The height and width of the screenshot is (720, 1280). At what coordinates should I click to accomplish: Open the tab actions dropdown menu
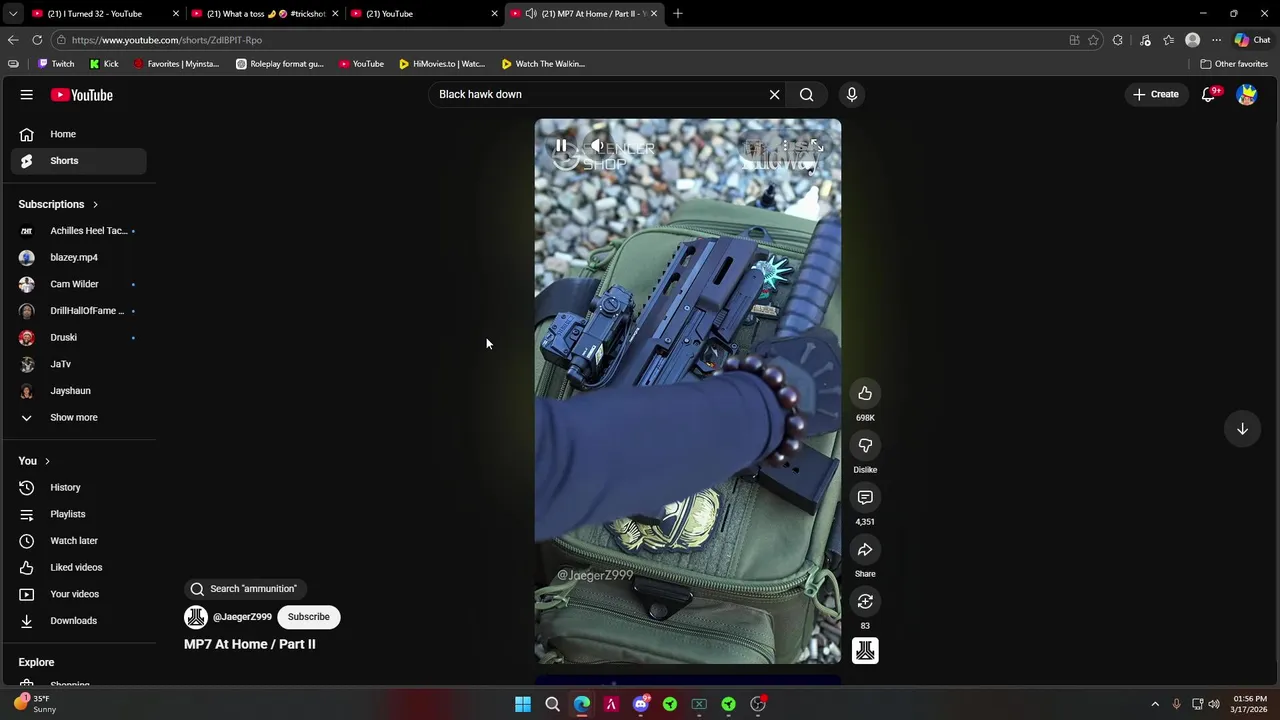tap(12, 13)
